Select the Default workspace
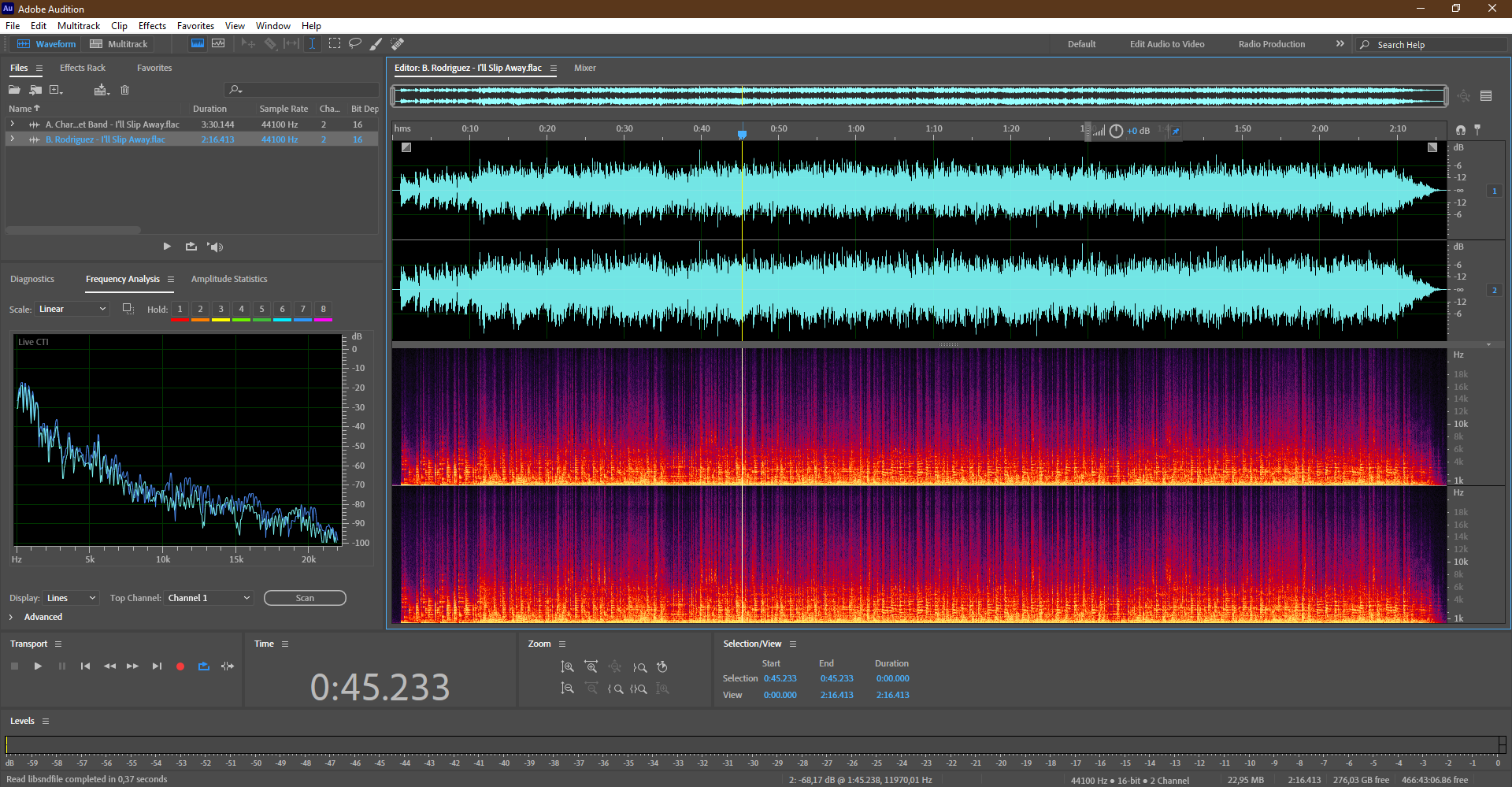Screen dimensions: 1512x787 point(1081,44)
